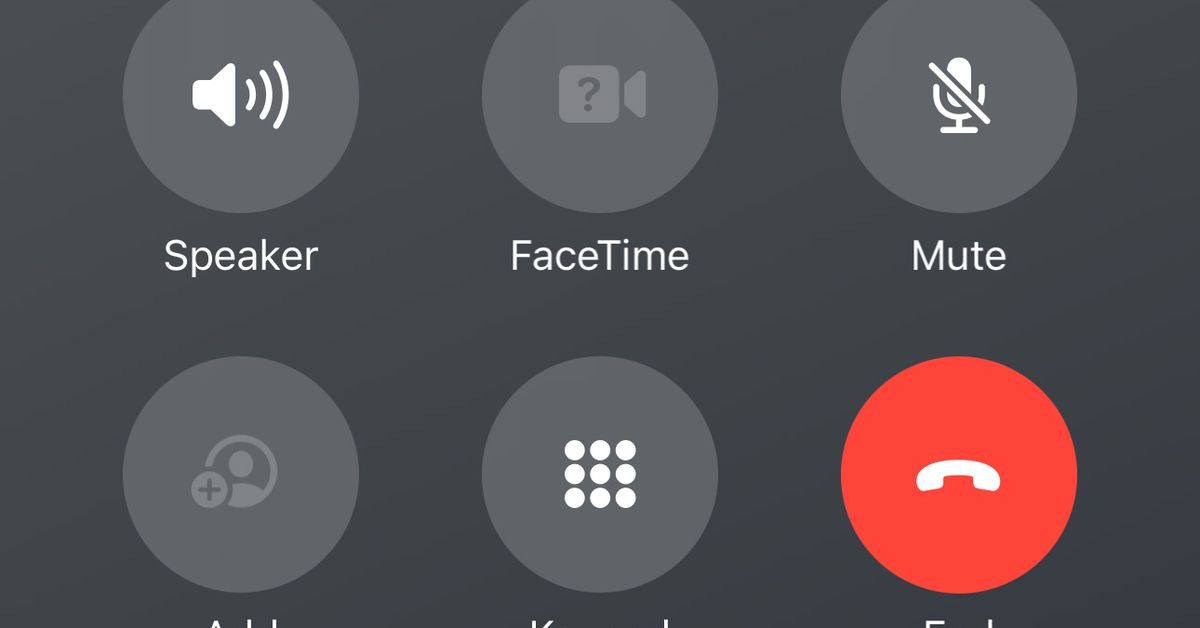
Task: Open the Keypad dot grid
Action: 600,473
